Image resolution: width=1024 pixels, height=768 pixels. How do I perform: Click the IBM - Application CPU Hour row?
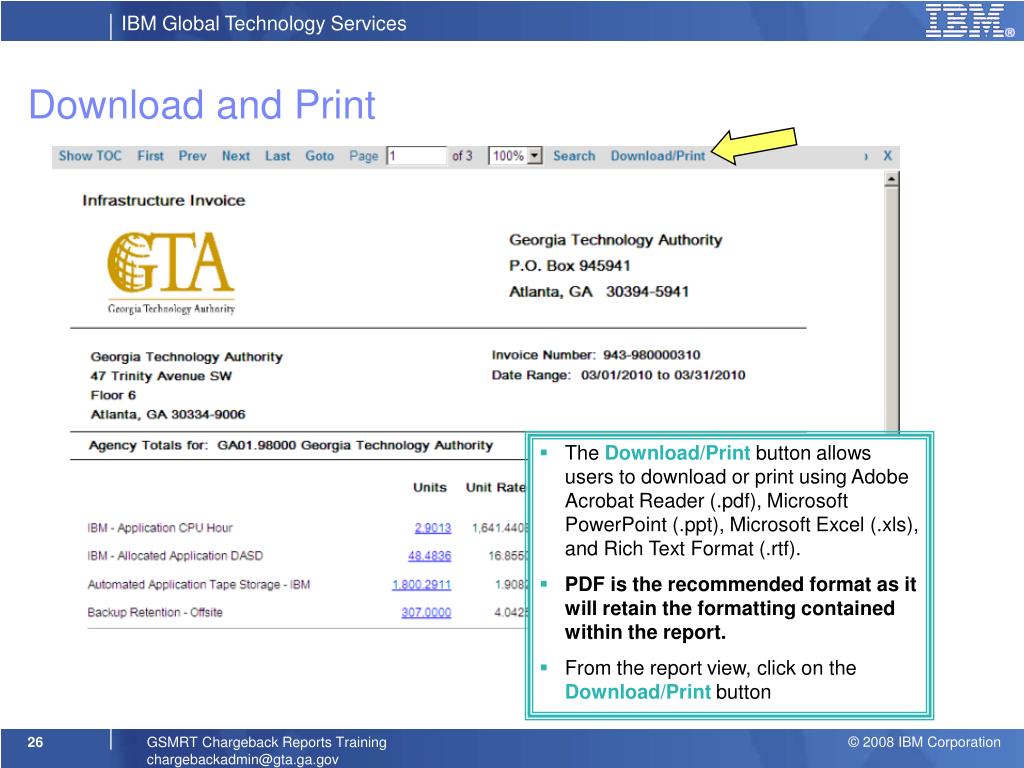tap(160, 528)
